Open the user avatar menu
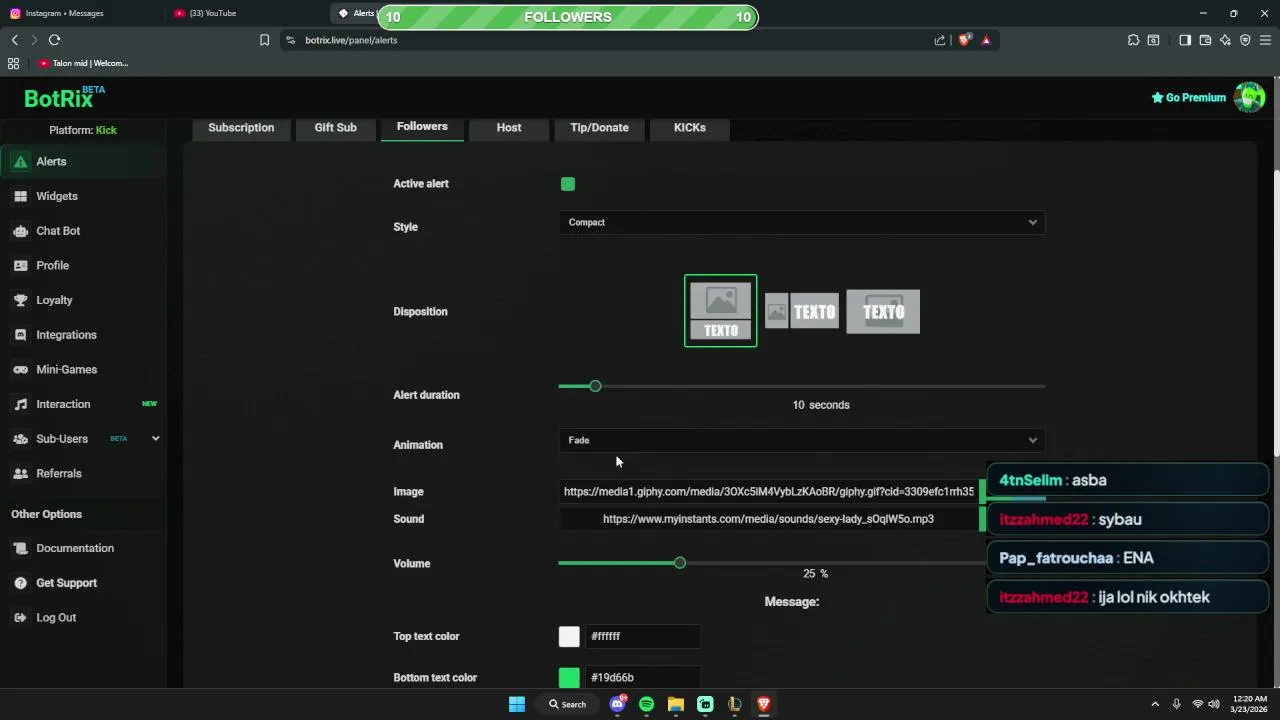1280x720 pixels. point(1249,97)
